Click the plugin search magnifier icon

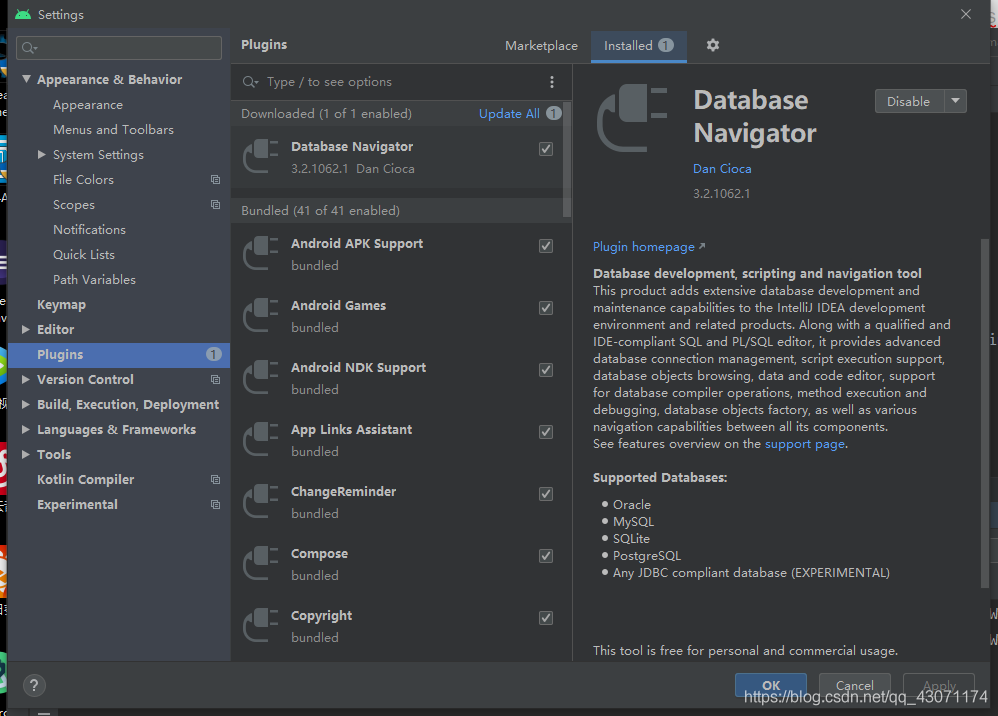click(250, 81)
